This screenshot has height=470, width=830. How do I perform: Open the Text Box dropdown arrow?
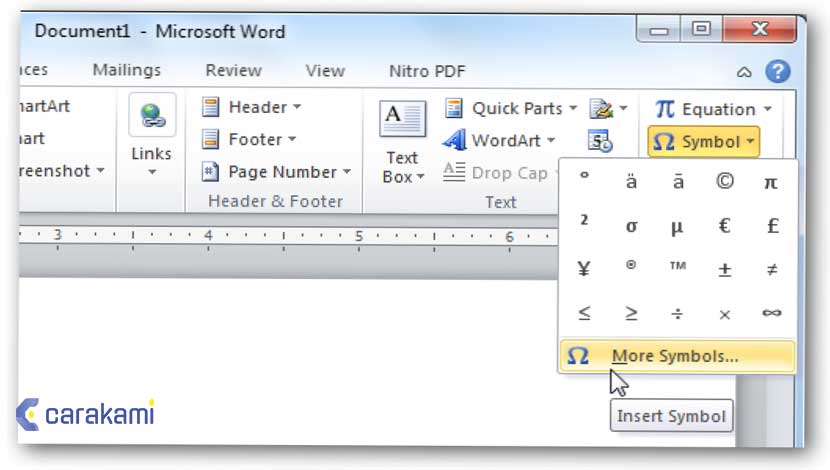(x=421, y=177)
